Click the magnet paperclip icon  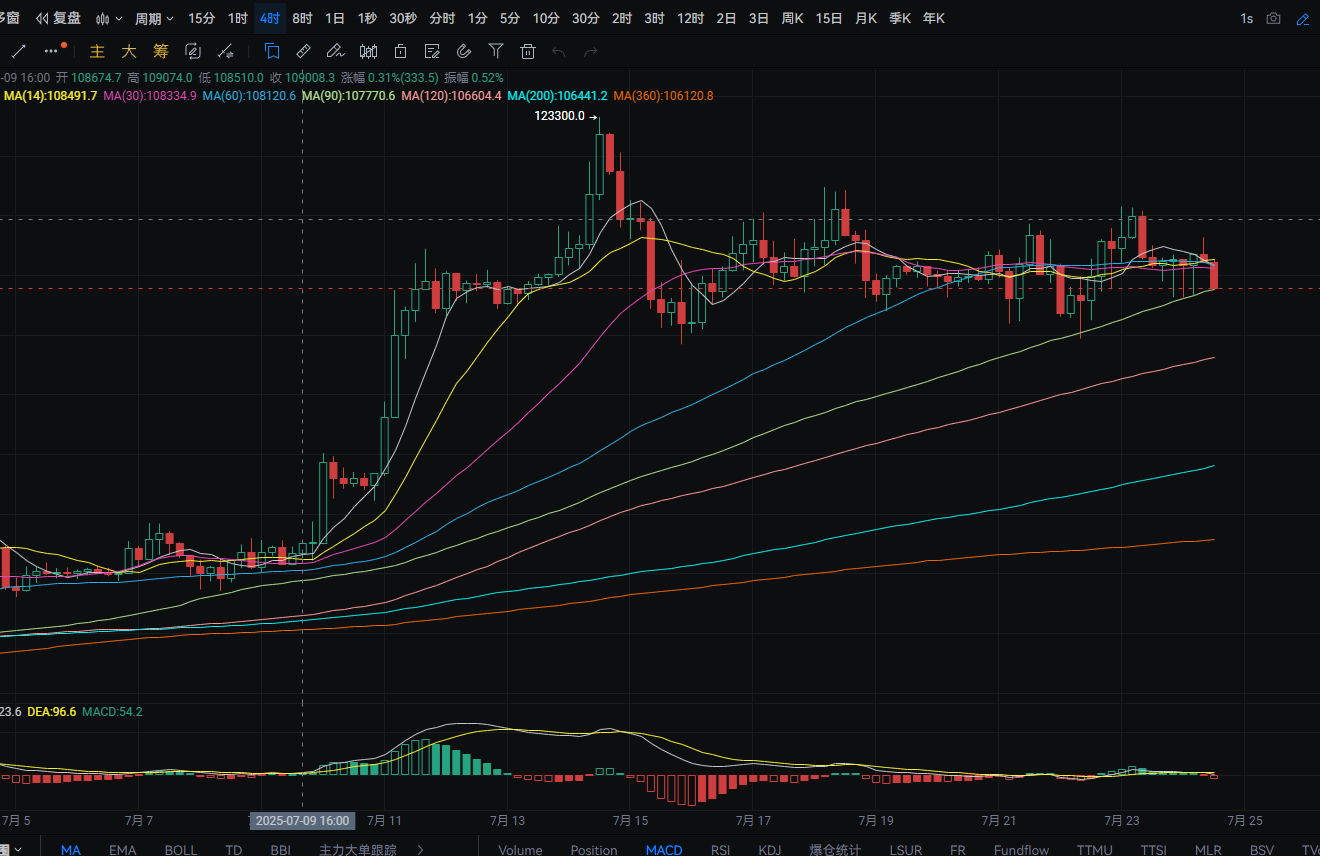tap(464, 51)
